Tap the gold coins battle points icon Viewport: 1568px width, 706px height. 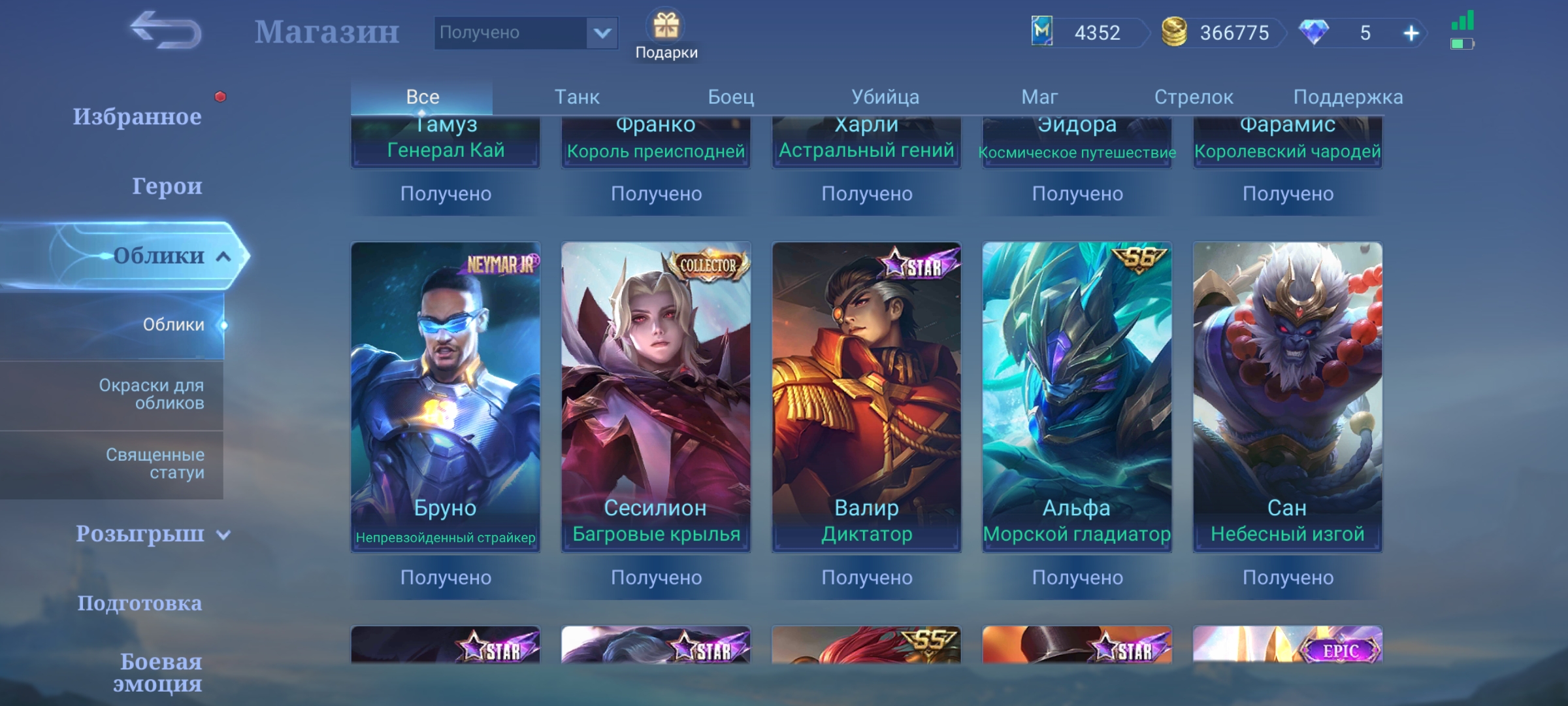coord(1173,32)
